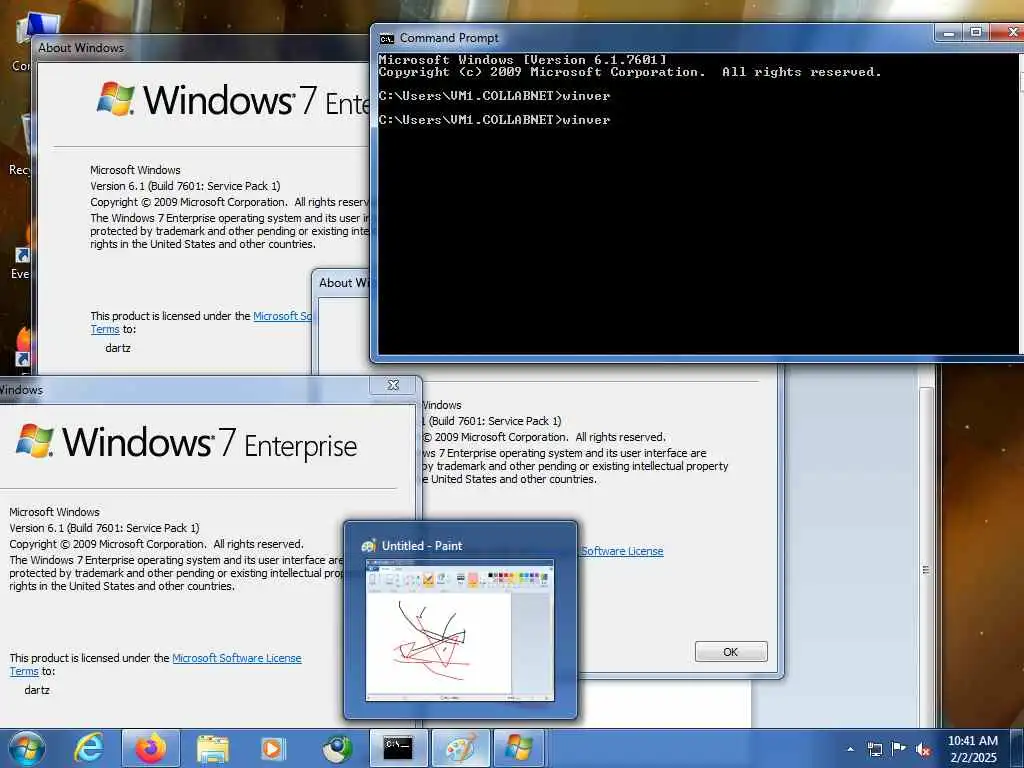Open Windows Explorer folder icon in taskbar
The image size is (1024, 768).
click(213, 748)
